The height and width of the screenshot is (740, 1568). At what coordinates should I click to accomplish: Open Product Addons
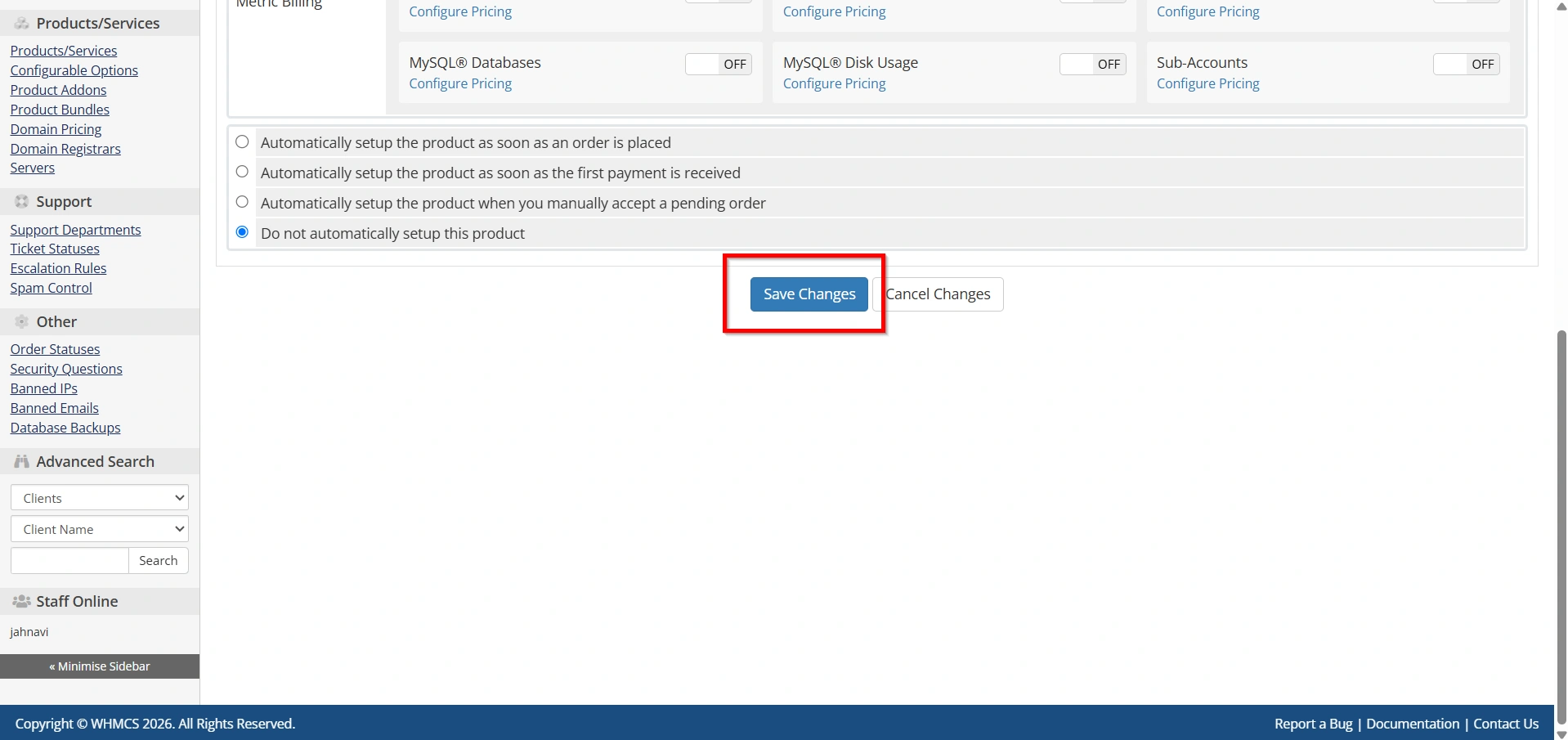58,90
